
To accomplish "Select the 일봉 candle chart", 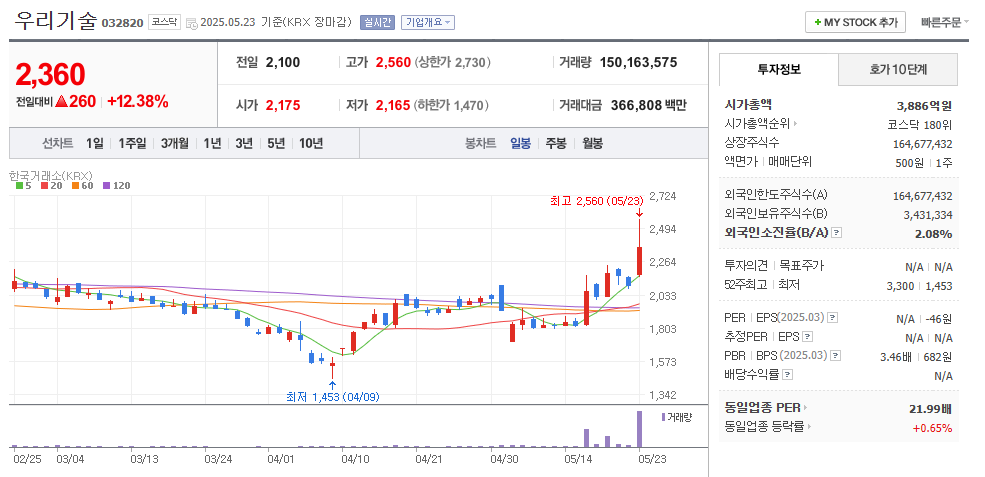I will tap(520, 143).
